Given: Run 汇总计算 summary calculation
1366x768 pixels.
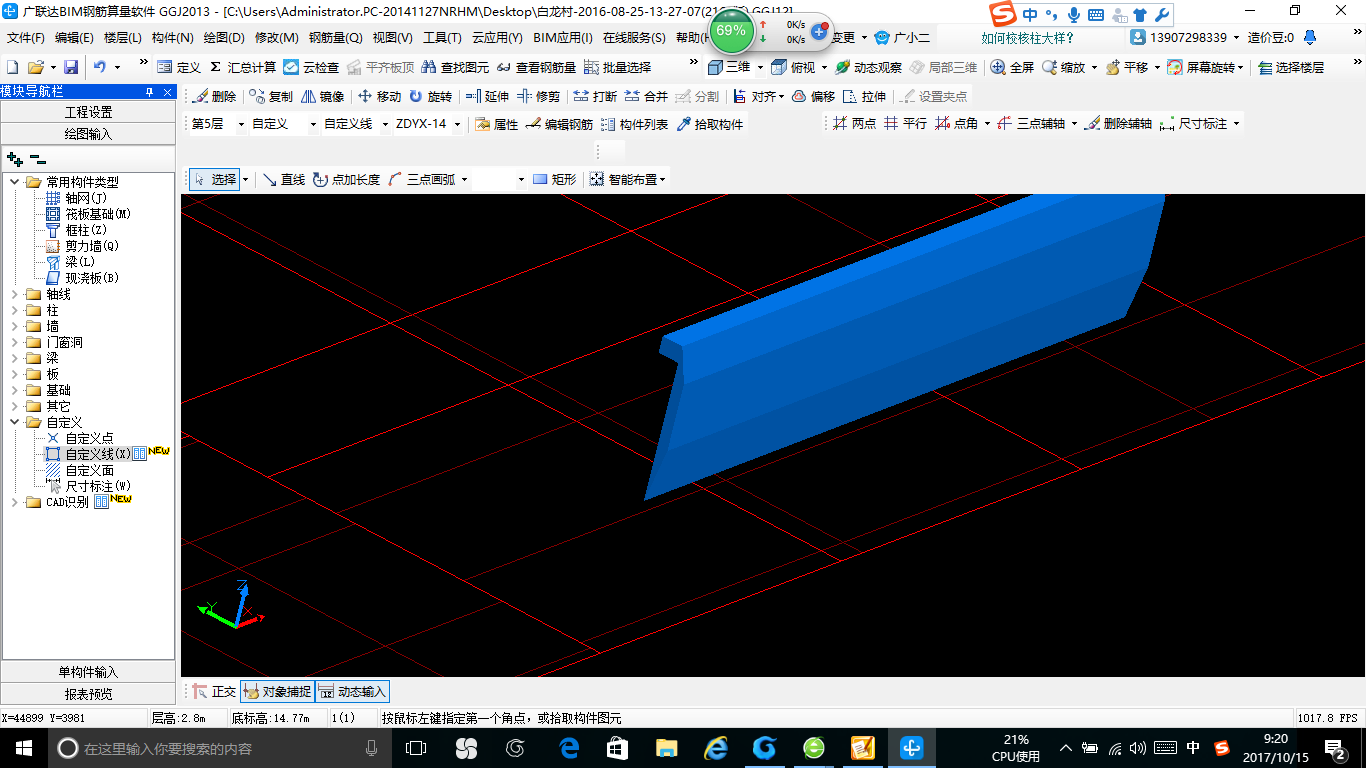Looking at the screenshot, I should pos(242,67).
